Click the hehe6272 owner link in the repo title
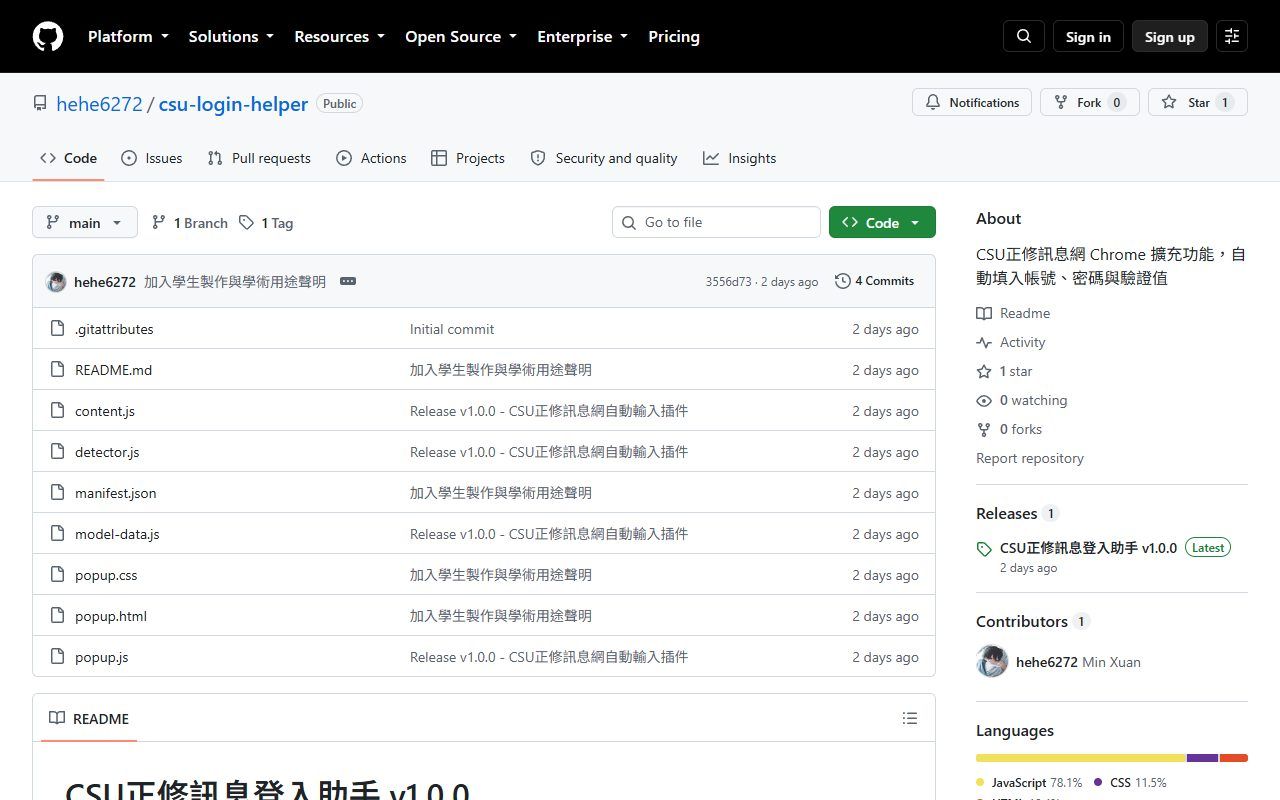 (x=99, y=104)
